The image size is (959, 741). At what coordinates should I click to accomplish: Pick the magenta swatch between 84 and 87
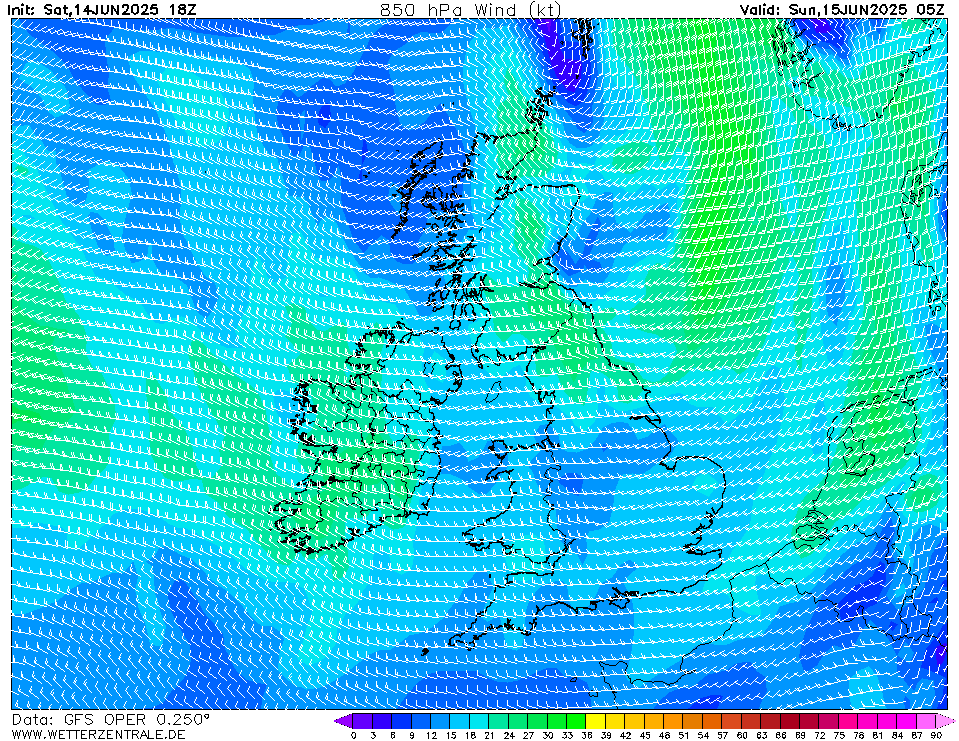pos(906,721)
